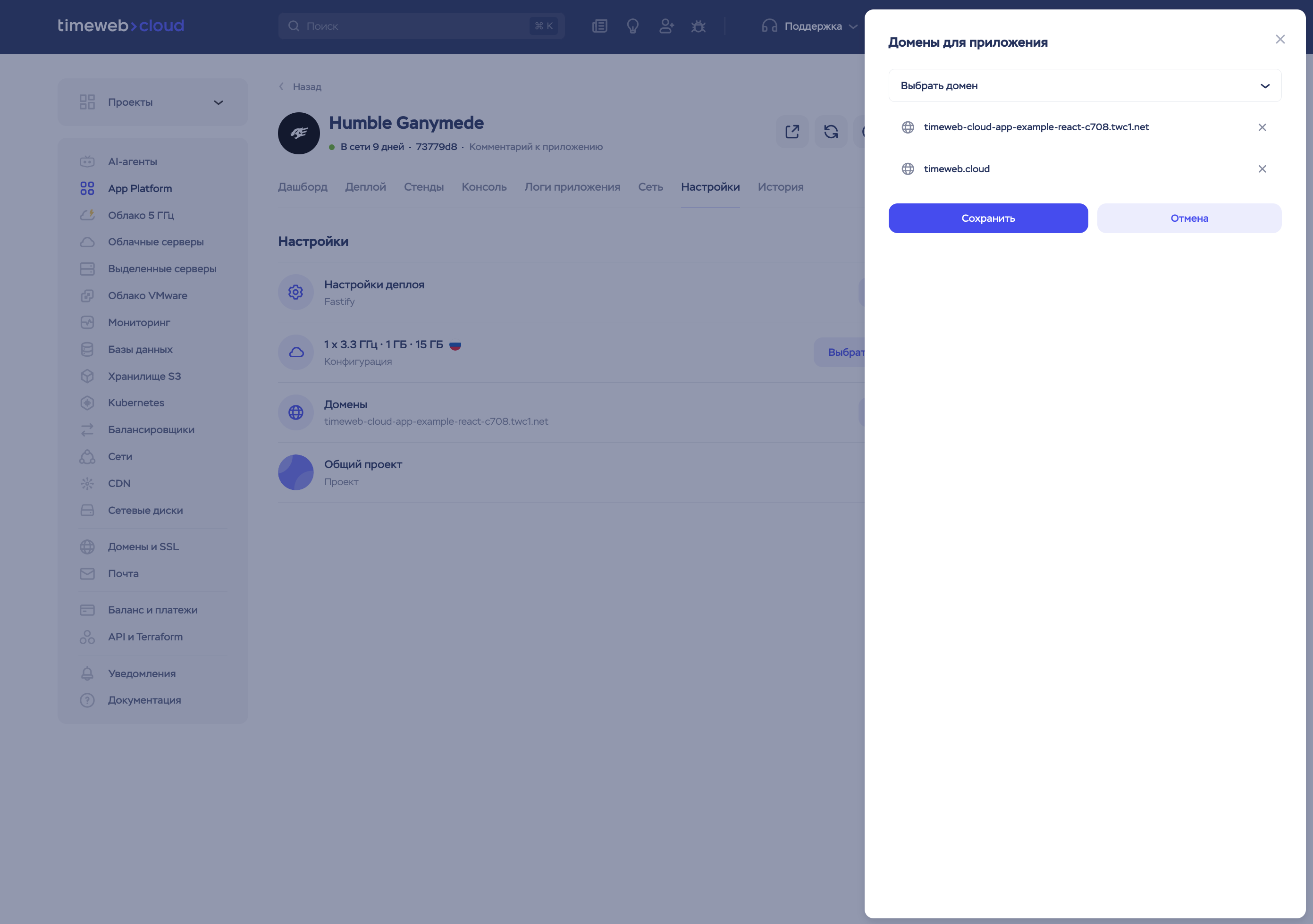Image resolution: width=1313 pixels, height=924 pixels.
Task: Open Балансировщики section
Action: (x=151, y=430)
